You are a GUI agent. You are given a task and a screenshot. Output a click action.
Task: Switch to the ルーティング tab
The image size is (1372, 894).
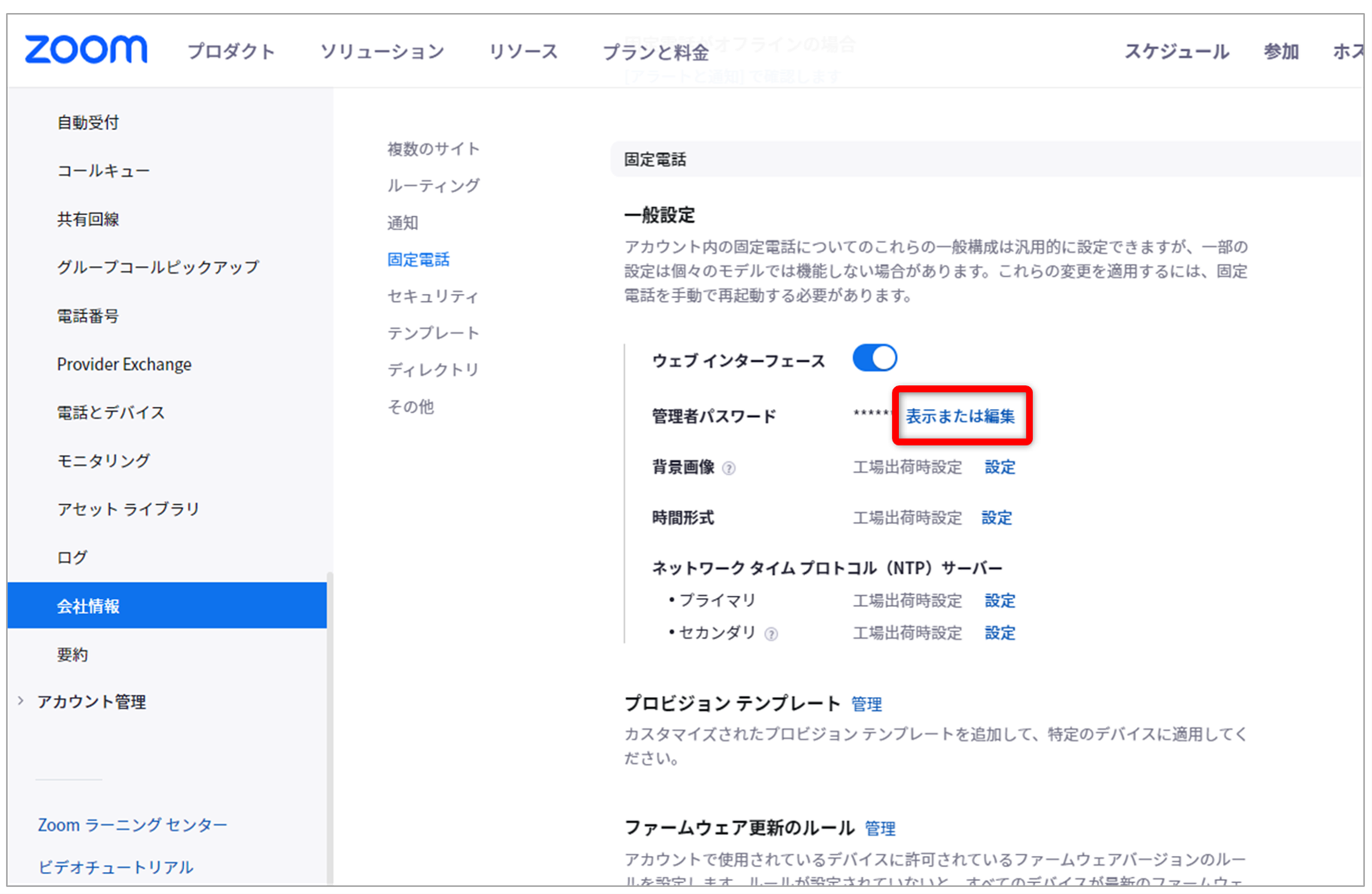434,186
